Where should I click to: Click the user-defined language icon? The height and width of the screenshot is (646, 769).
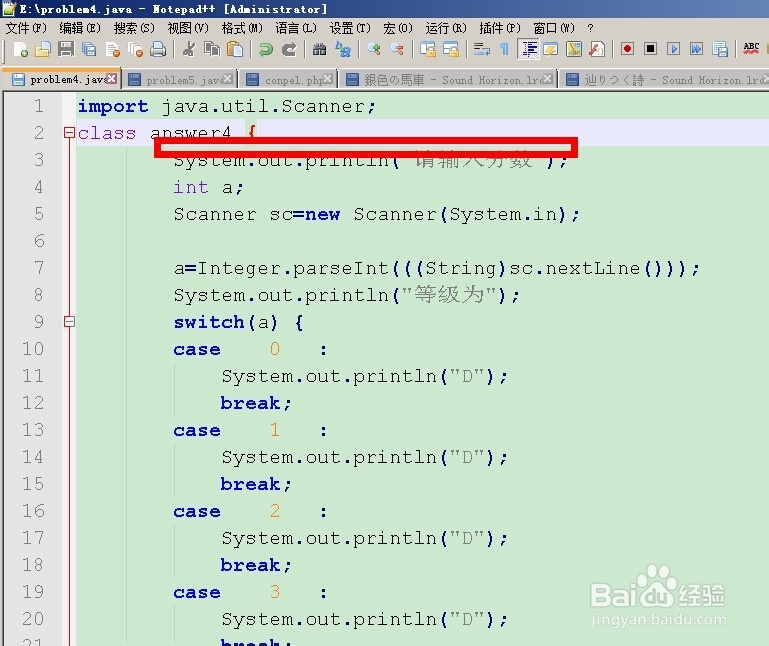click(x=551, y=50)
